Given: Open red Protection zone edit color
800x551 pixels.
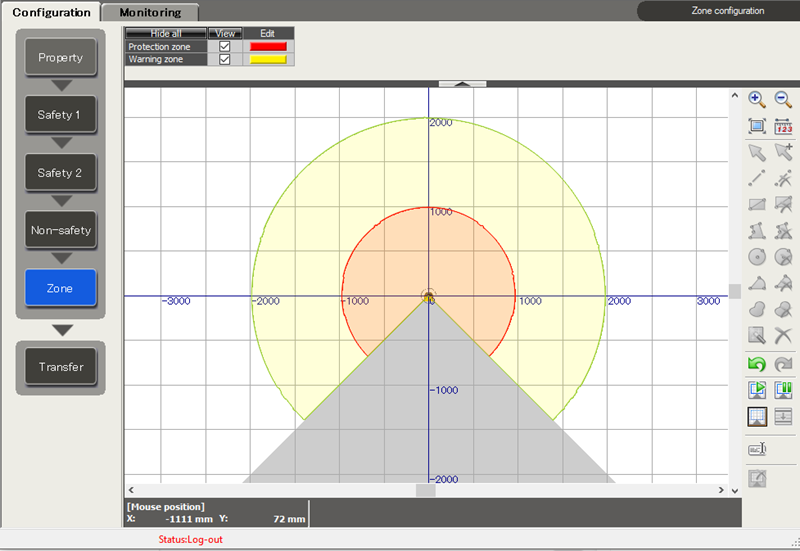Looking at the screenshot, I should [268, 46].
